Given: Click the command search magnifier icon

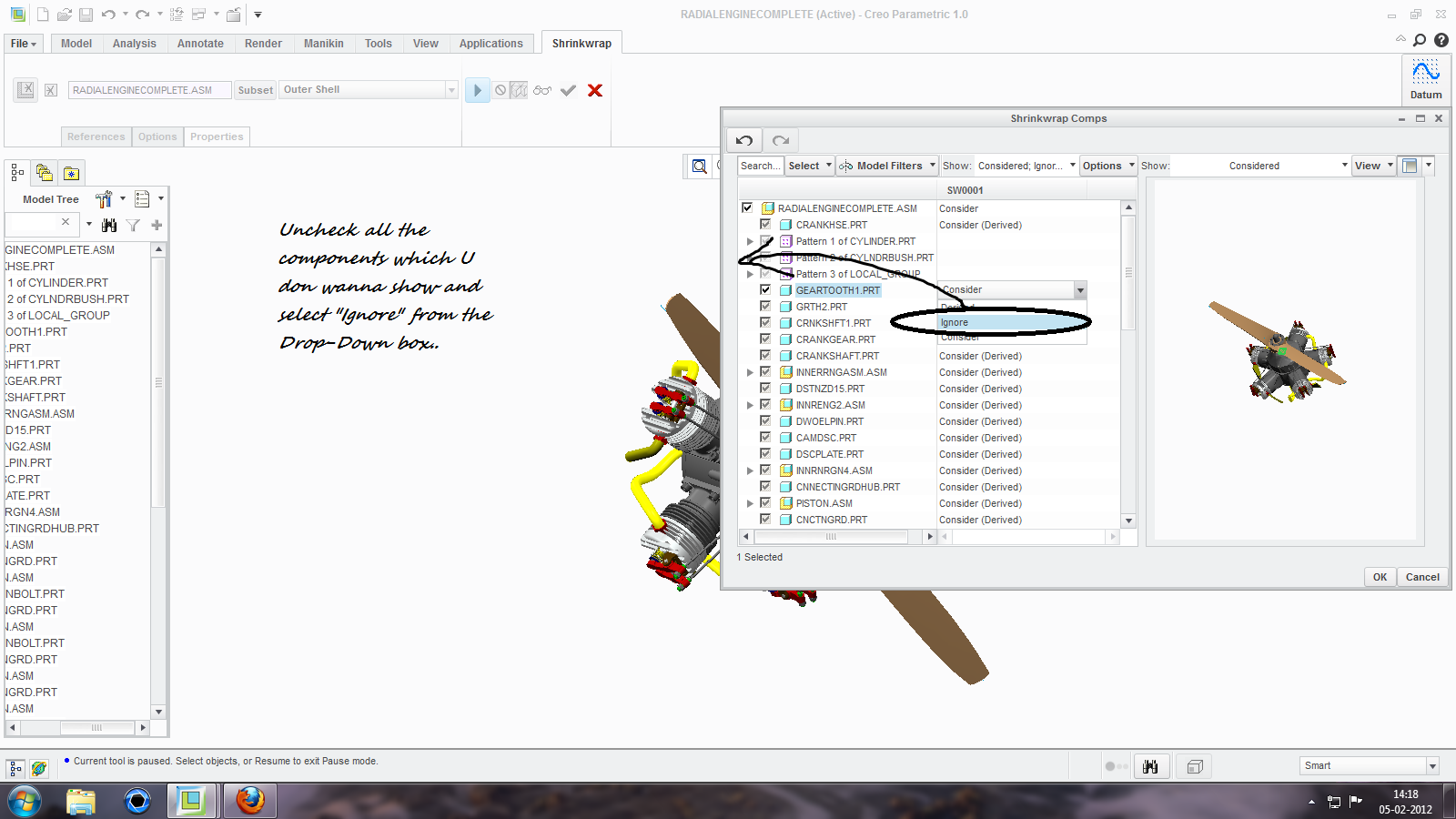Looking at the screenshot, I should tap(1420, 40).
